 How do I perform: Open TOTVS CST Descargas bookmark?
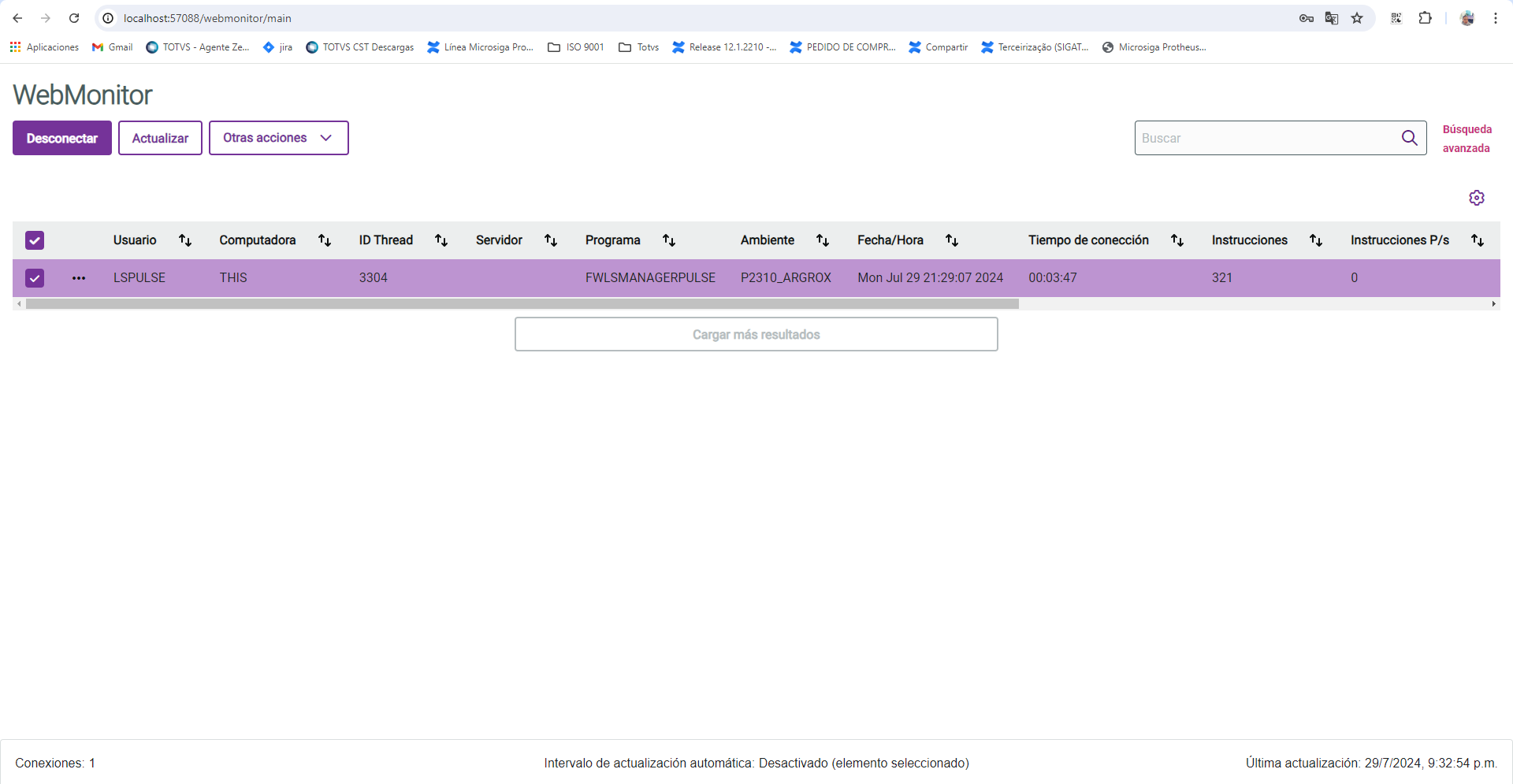360,47
